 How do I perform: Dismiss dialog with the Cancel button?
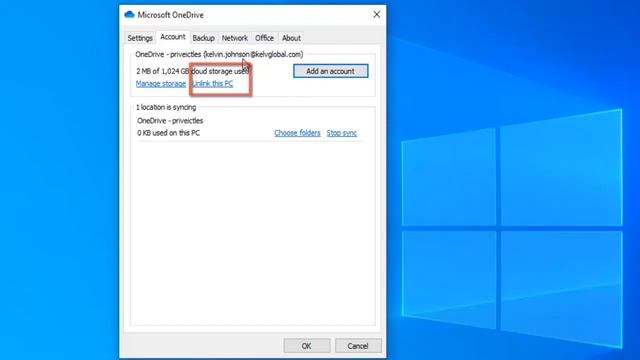pos(358,346)
